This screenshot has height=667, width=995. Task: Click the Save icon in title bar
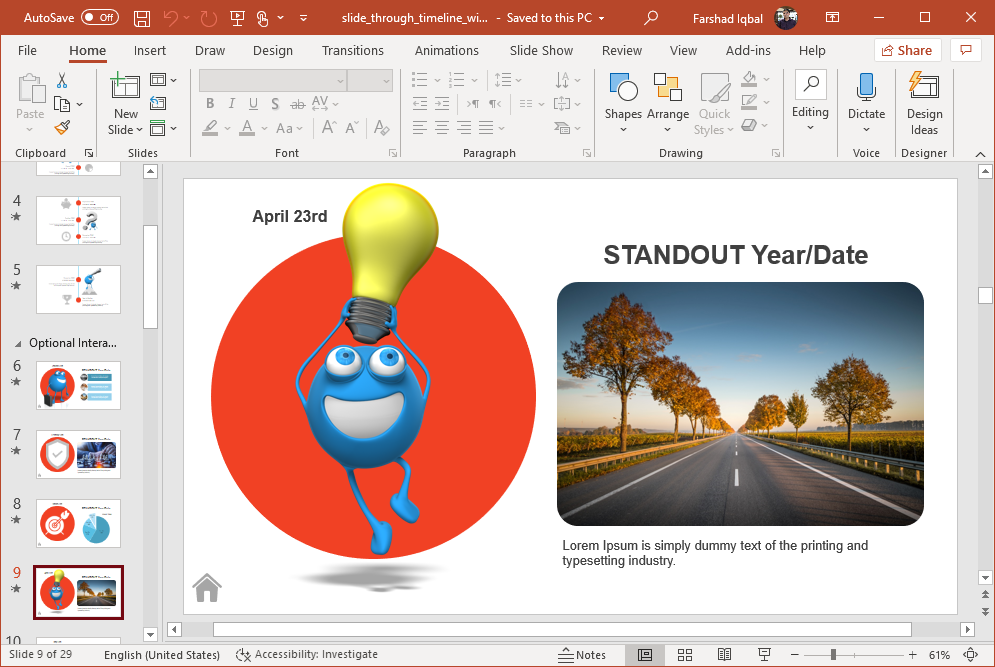click(x=142, y=18)
